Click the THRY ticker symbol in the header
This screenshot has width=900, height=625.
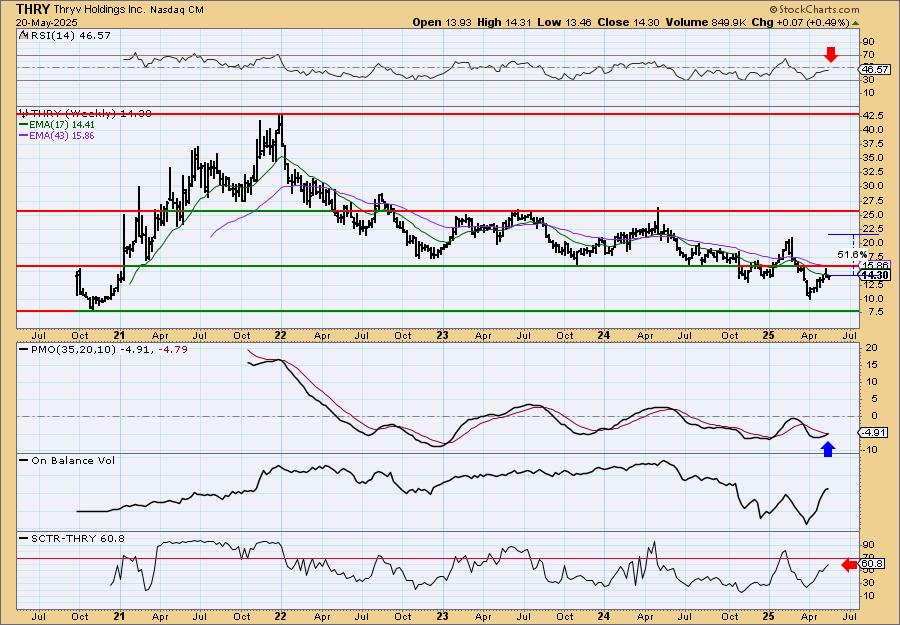click(33, 9)
